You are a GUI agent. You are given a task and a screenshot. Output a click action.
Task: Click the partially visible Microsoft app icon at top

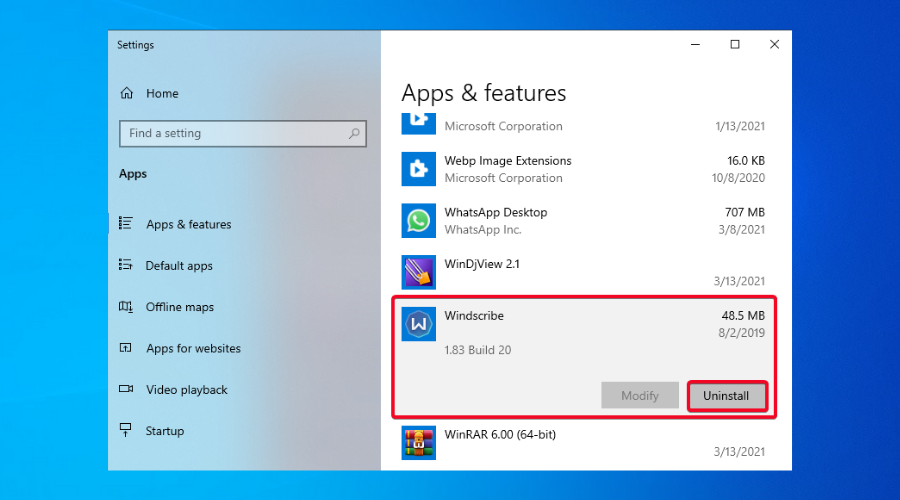point(418,123)
